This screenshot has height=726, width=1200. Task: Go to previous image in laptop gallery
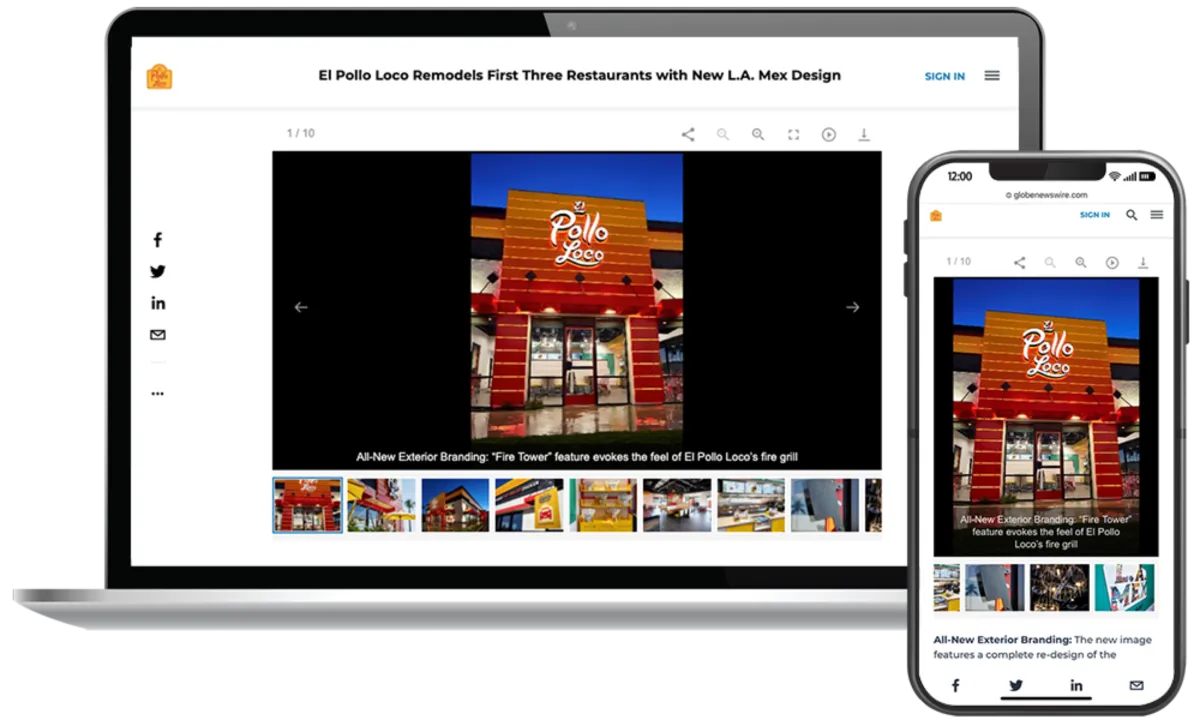(301, 307)
